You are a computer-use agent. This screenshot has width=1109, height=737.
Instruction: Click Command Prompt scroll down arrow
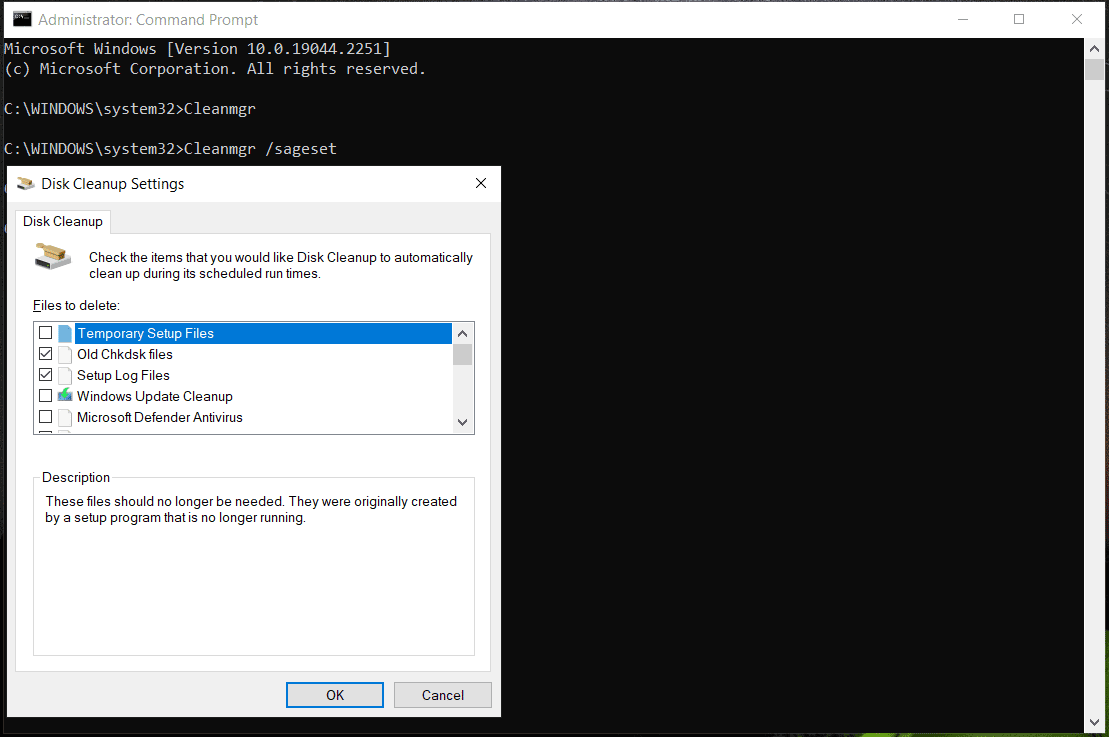pos(1094,723)
